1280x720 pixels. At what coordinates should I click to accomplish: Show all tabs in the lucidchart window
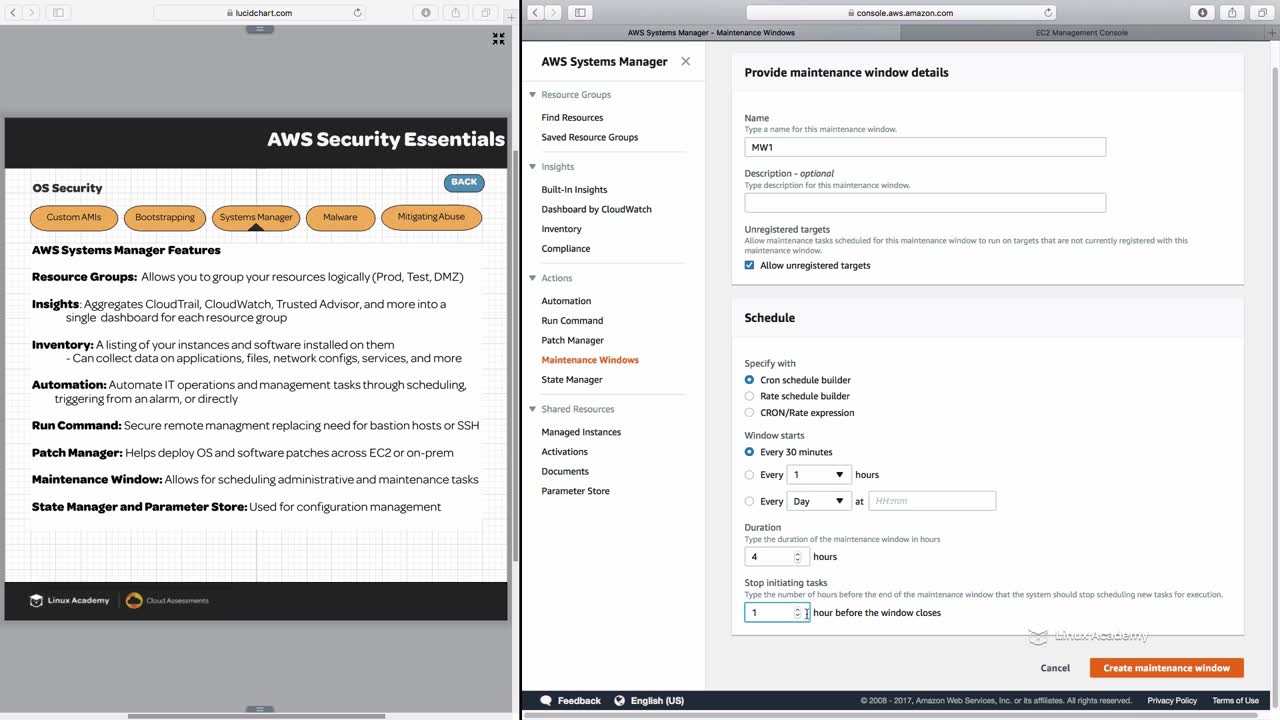486,13
